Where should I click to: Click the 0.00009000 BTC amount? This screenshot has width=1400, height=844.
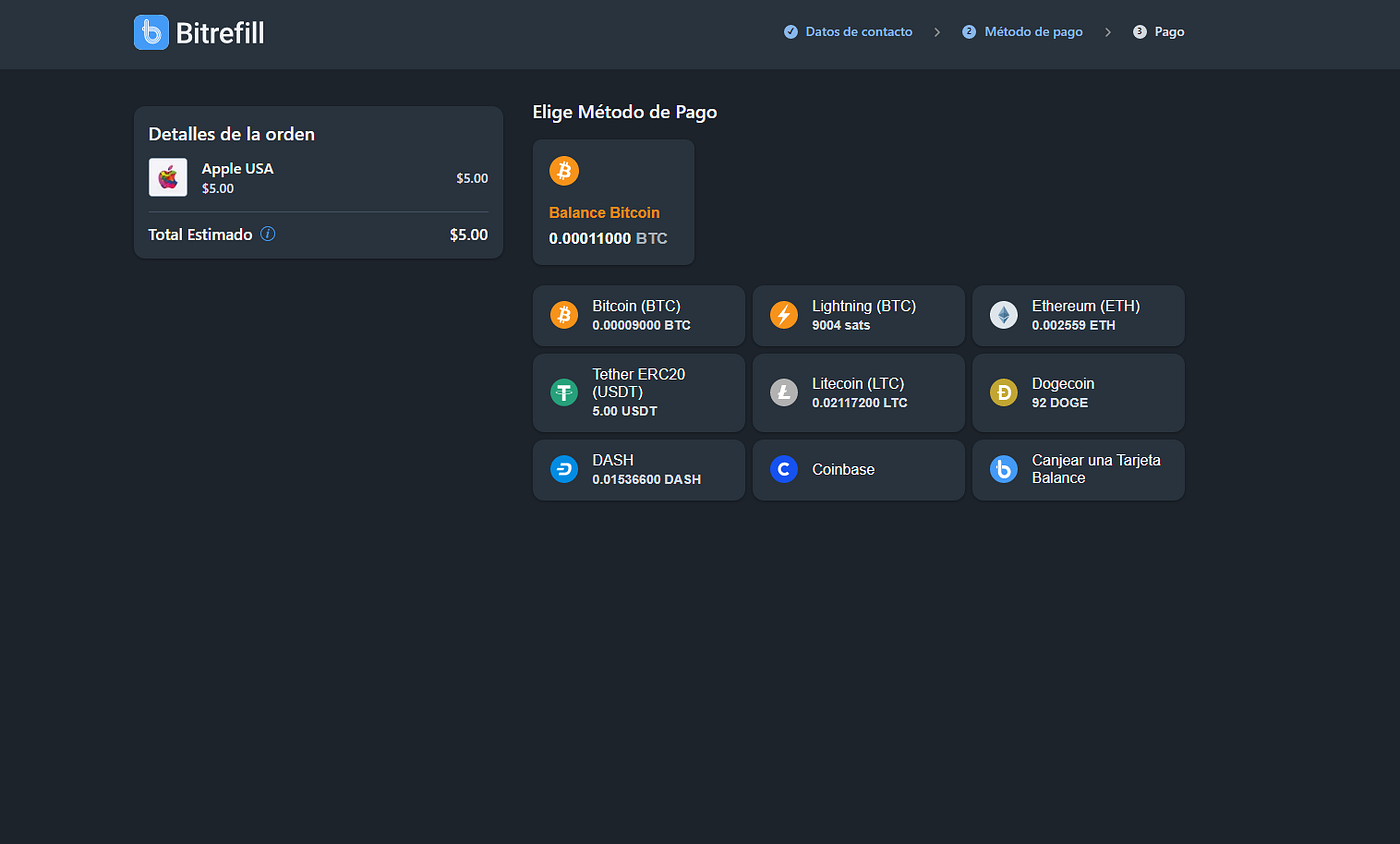click(x=641, y=325)
